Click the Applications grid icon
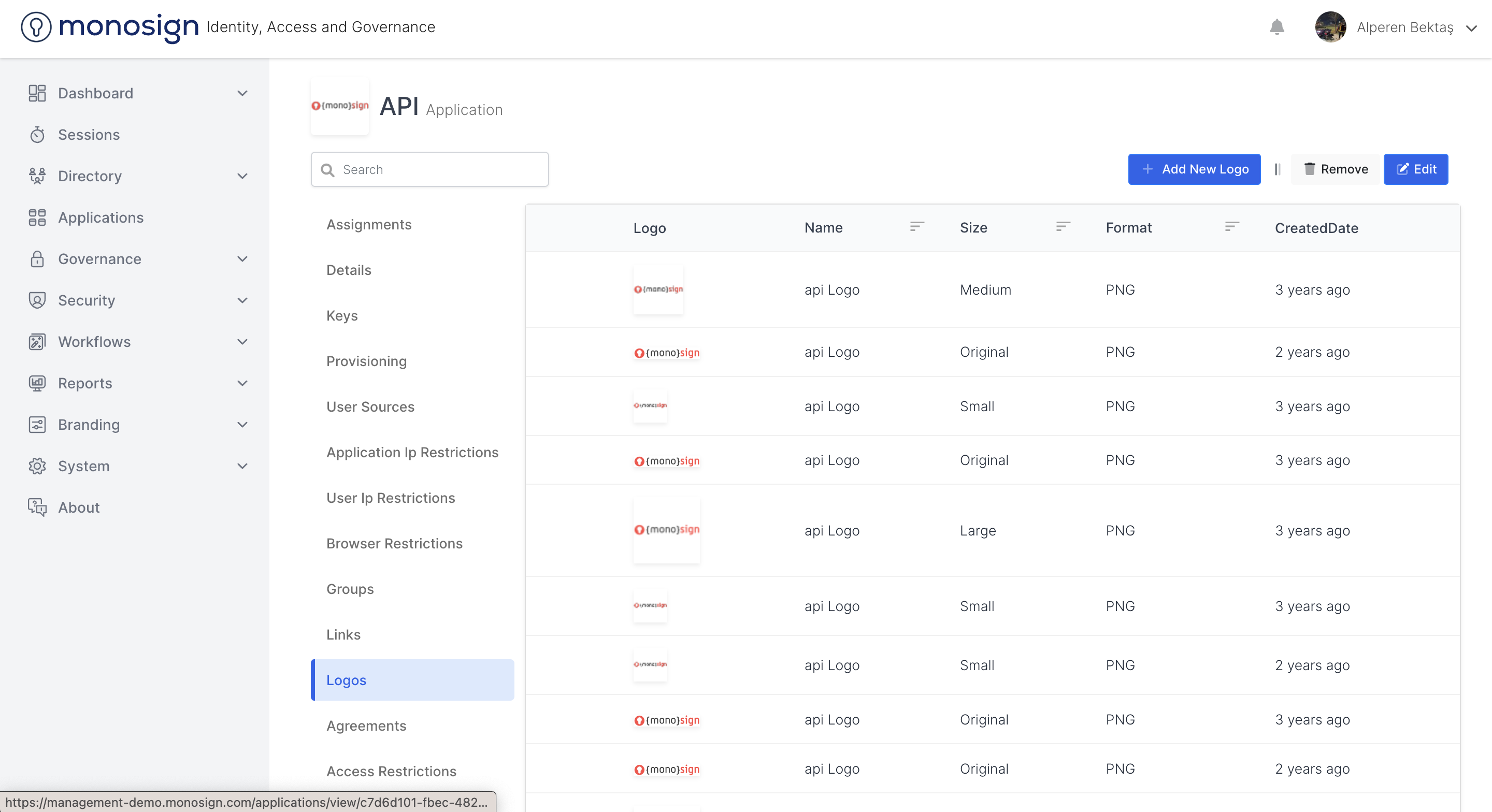Image resolution: width=1492 pixels, height=812 pixels. [x=37, y=218]
